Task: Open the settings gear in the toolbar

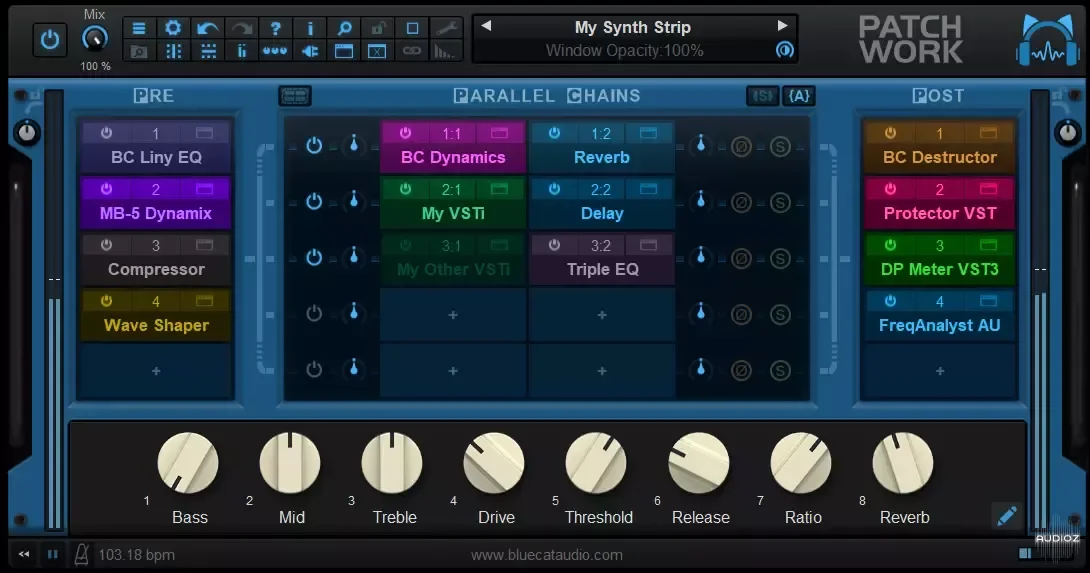Action: point(173,28)
